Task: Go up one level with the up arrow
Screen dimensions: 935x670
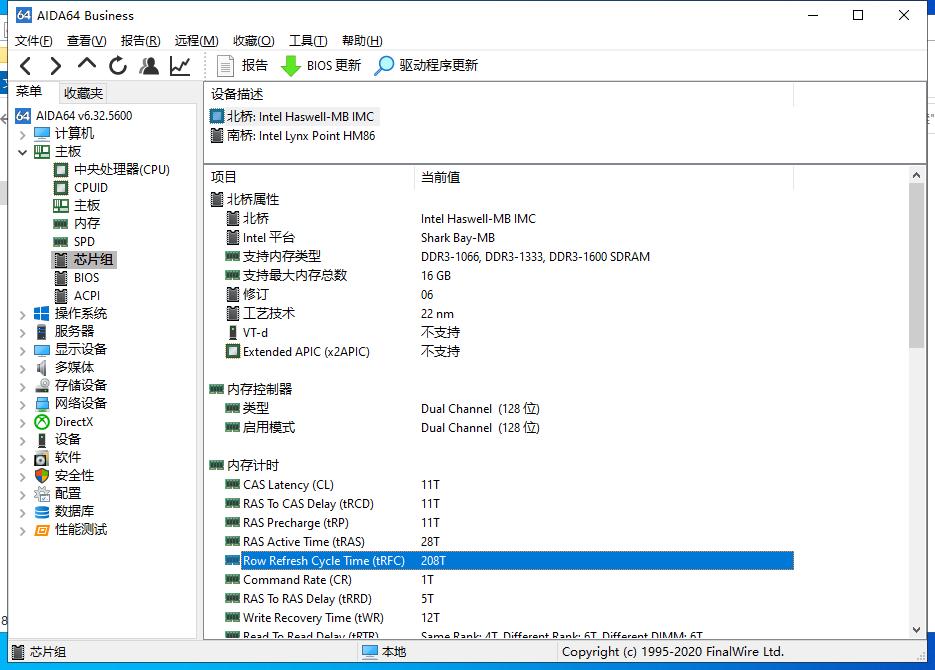Action: coord(87,64)
